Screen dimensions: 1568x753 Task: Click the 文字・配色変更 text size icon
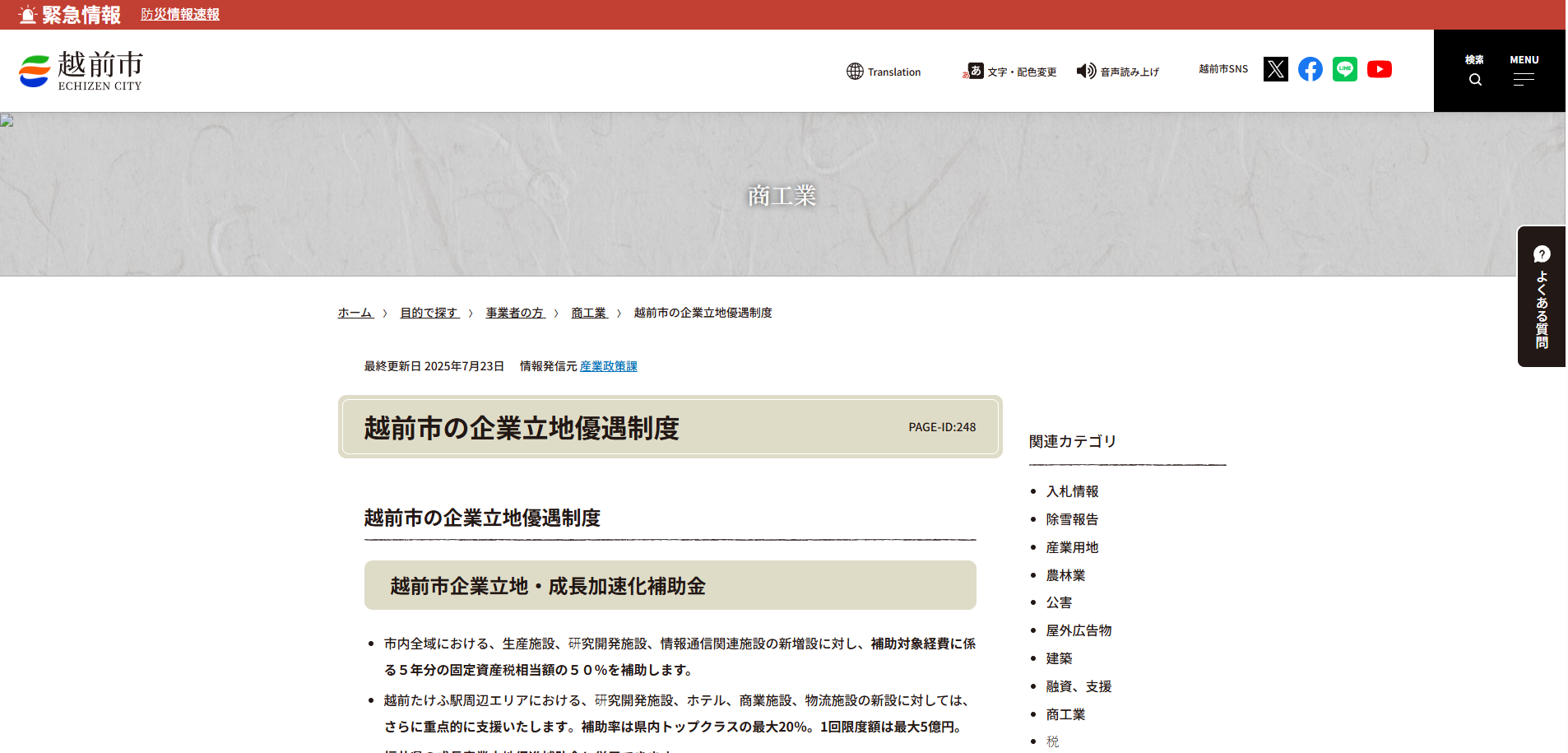pos(973,72)
